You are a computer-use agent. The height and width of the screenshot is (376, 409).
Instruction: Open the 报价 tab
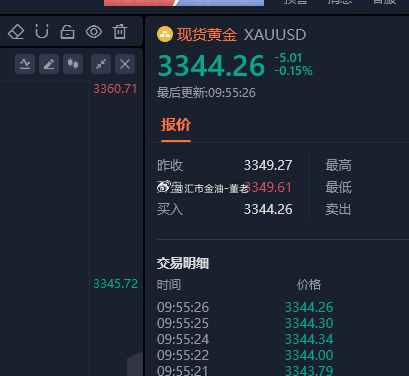pos(176,125)
